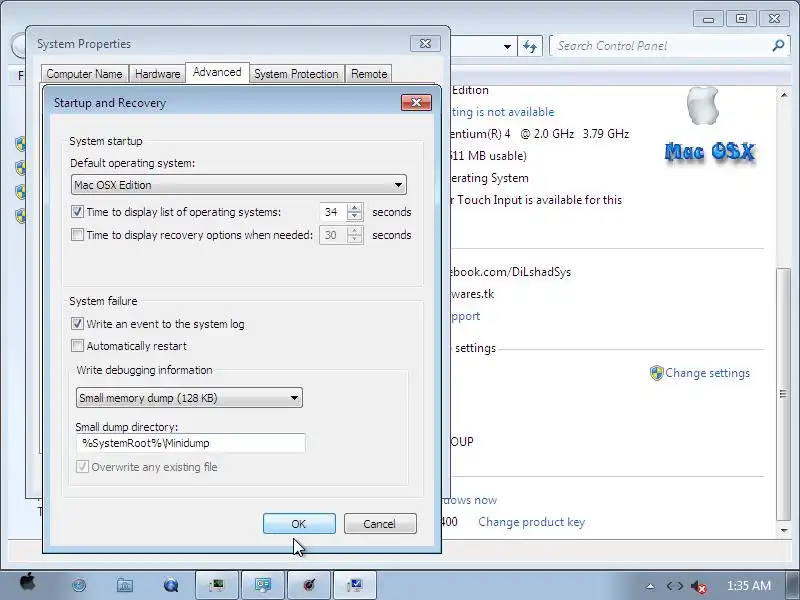Click the Overwrite any existing file checkbox
800x600 pixels.
pyautogui.click(x=82, y=466)
